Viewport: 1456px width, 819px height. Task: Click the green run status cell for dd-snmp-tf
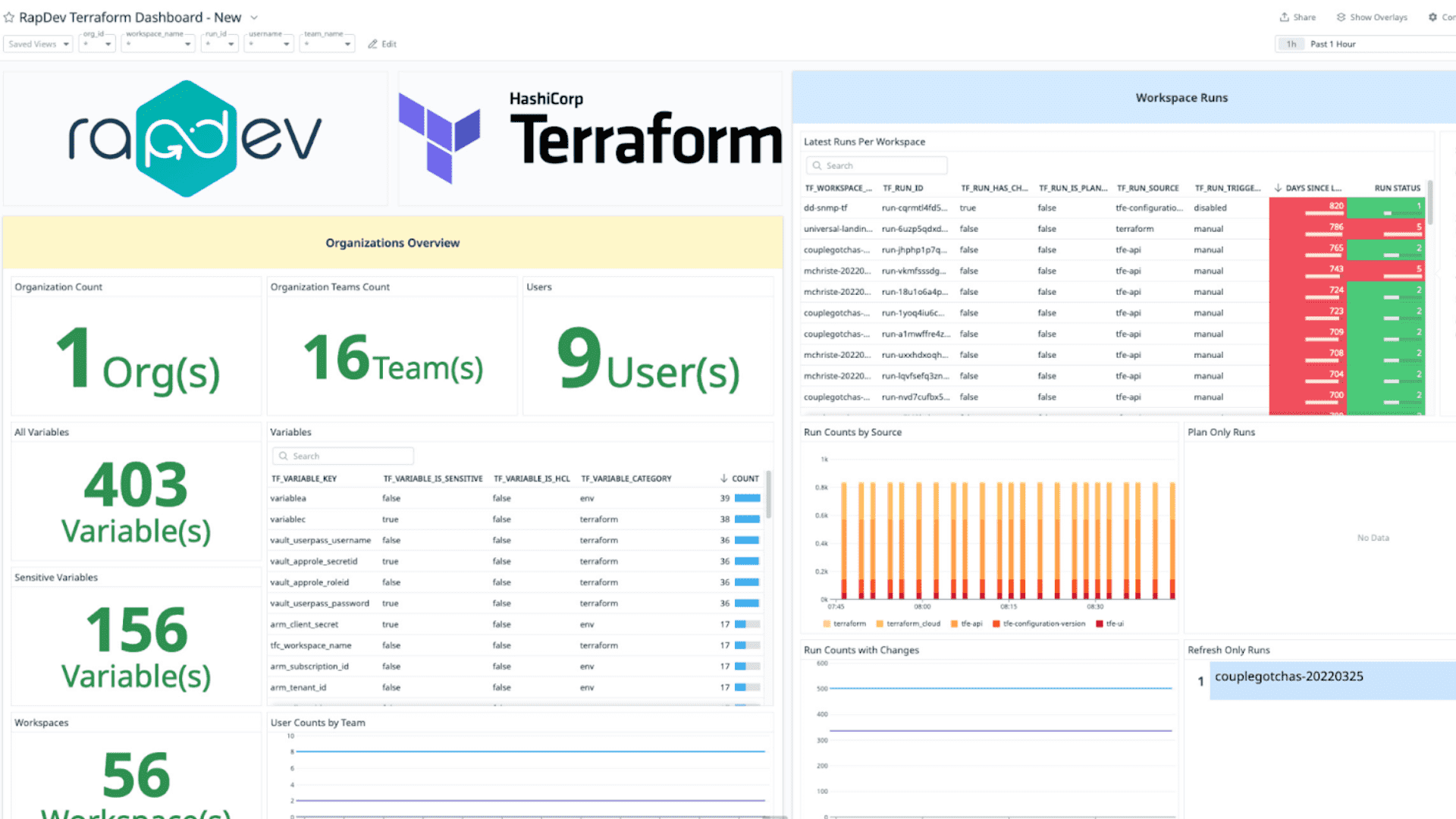coord(1386,208)
